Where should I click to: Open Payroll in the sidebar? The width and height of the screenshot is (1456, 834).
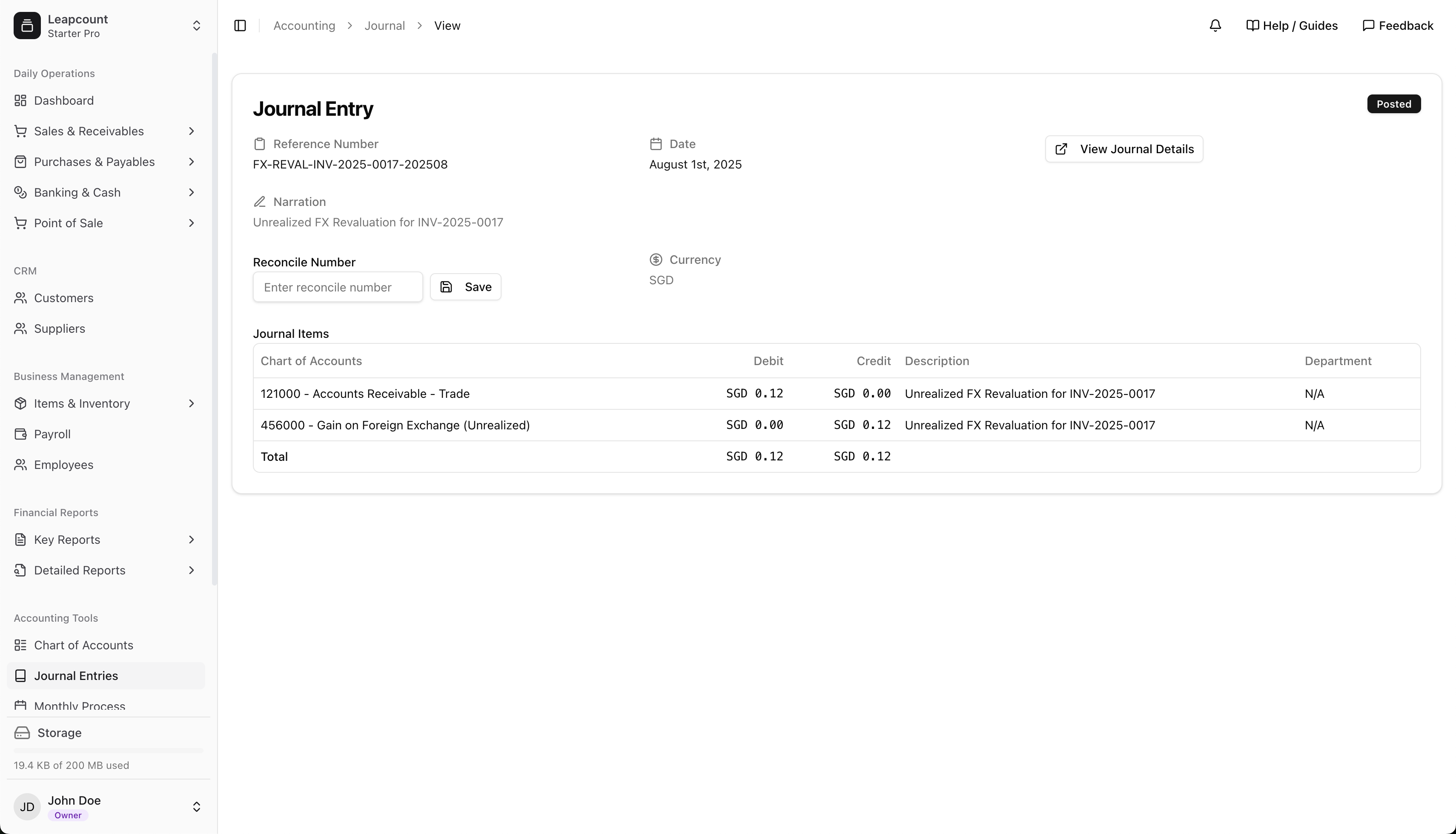106,434
